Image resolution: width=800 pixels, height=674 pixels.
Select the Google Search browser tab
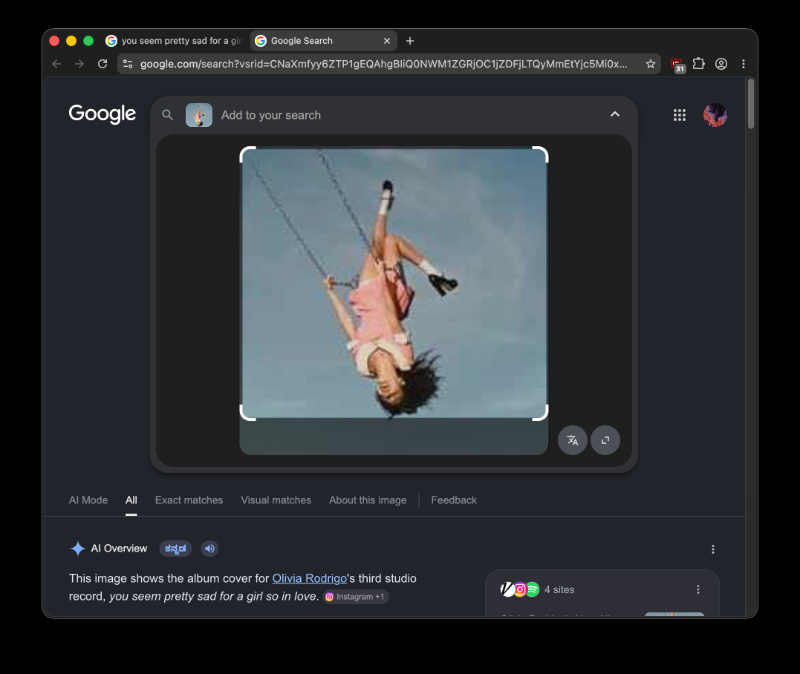click(x=323, y=41)
